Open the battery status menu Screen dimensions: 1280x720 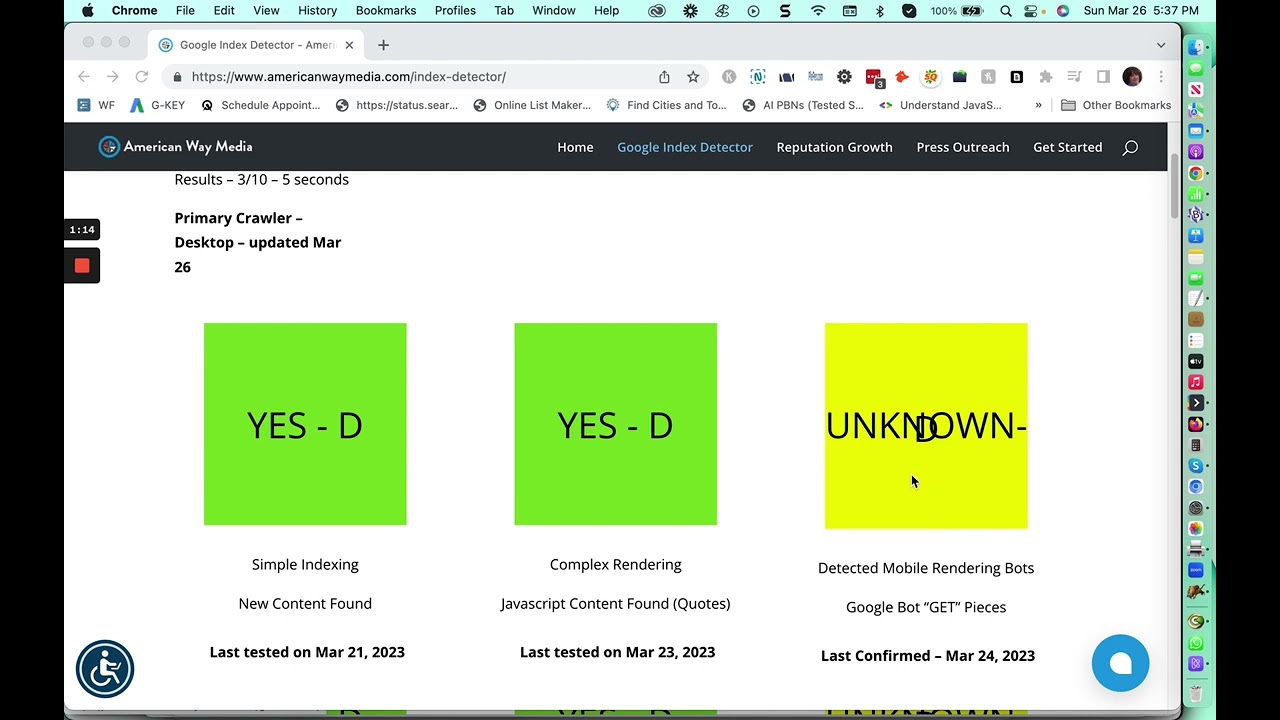(x=957, y=11)
